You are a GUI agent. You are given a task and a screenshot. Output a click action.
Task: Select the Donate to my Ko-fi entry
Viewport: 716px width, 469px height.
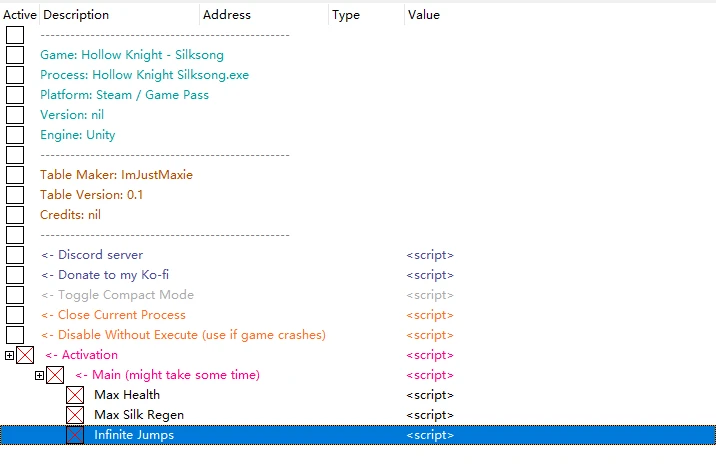point(105,275)
